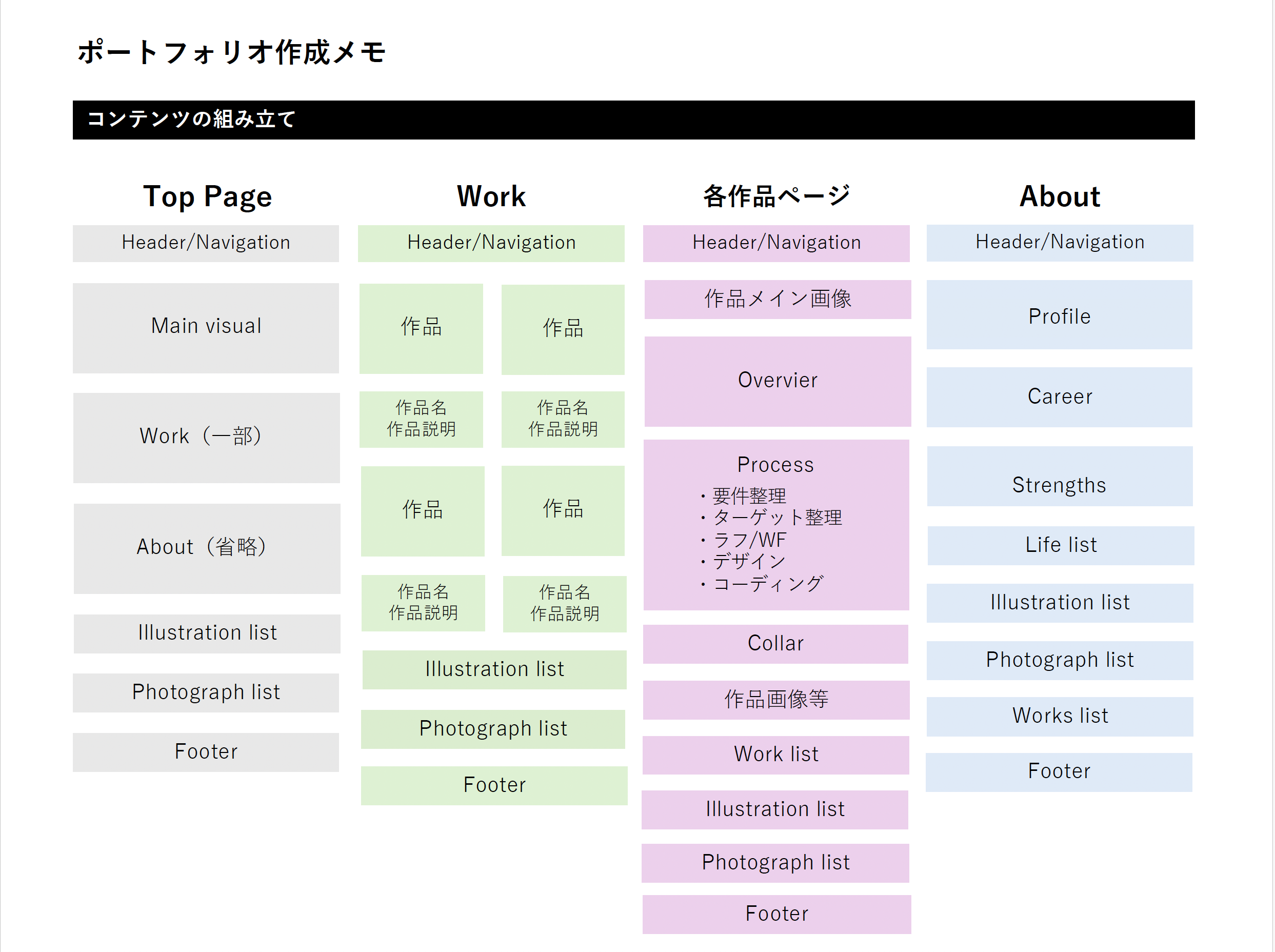Select the Works list box in About

(1059, 716)
